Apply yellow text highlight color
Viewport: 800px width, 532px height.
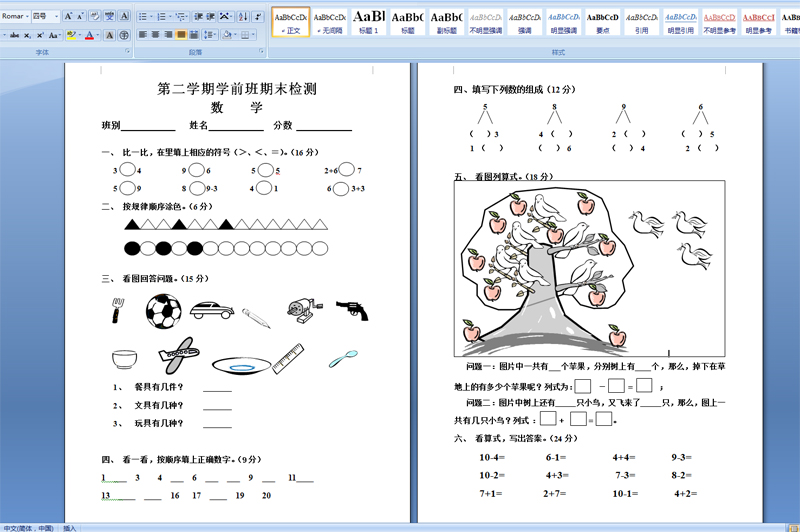pos(71,35)
